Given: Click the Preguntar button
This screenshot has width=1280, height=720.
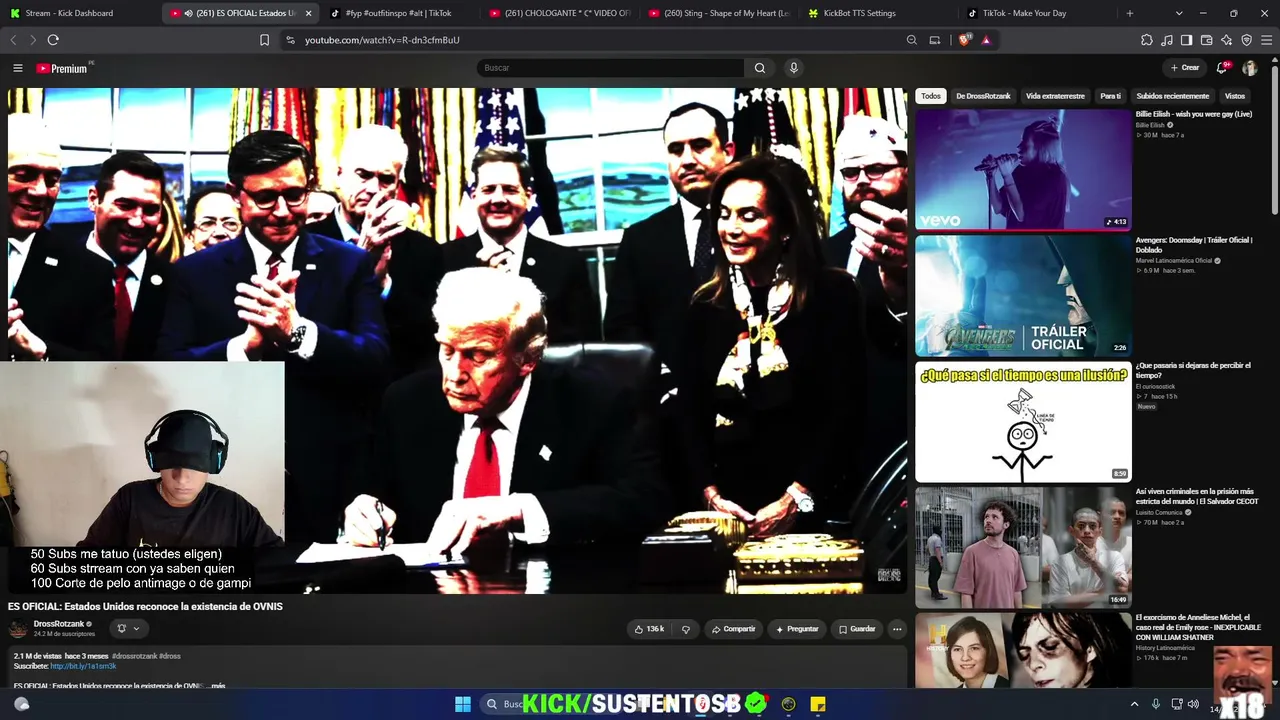Looking at the screenshot, I should click(797, 629).
